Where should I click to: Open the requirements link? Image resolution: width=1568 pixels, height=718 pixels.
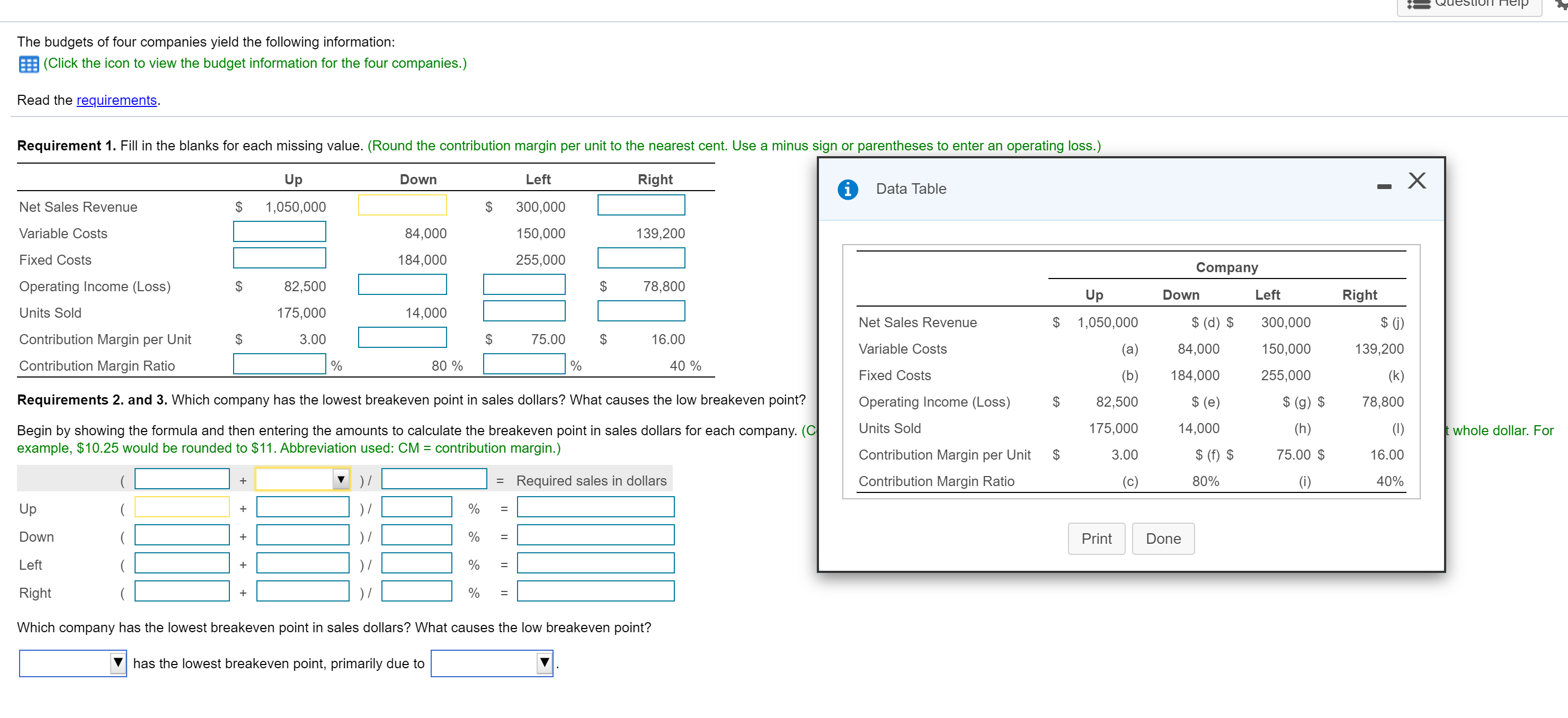pyautogui.click(x=117, y=100)
